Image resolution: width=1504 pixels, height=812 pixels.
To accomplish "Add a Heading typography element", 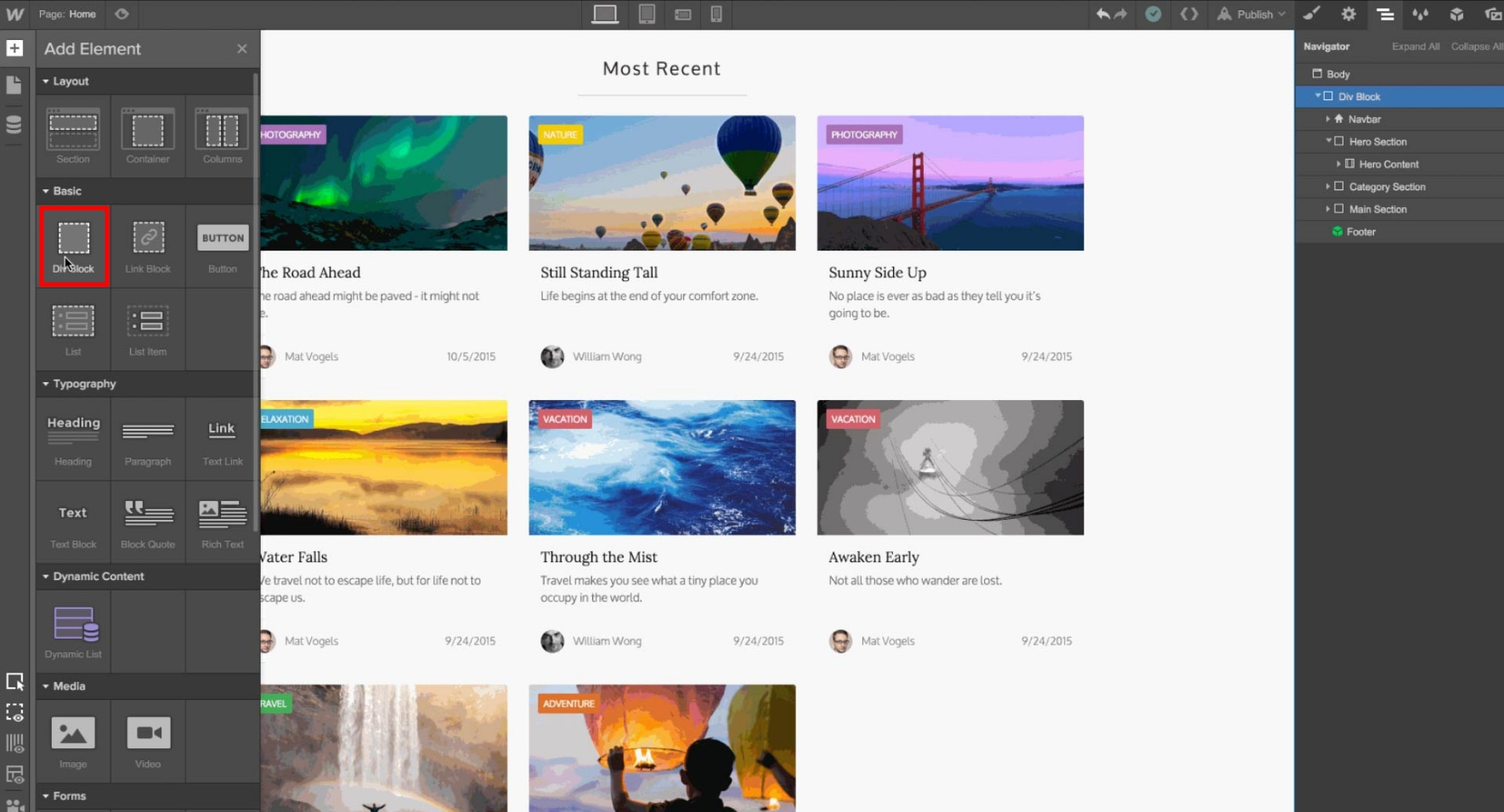I will [x=73, y=439].
